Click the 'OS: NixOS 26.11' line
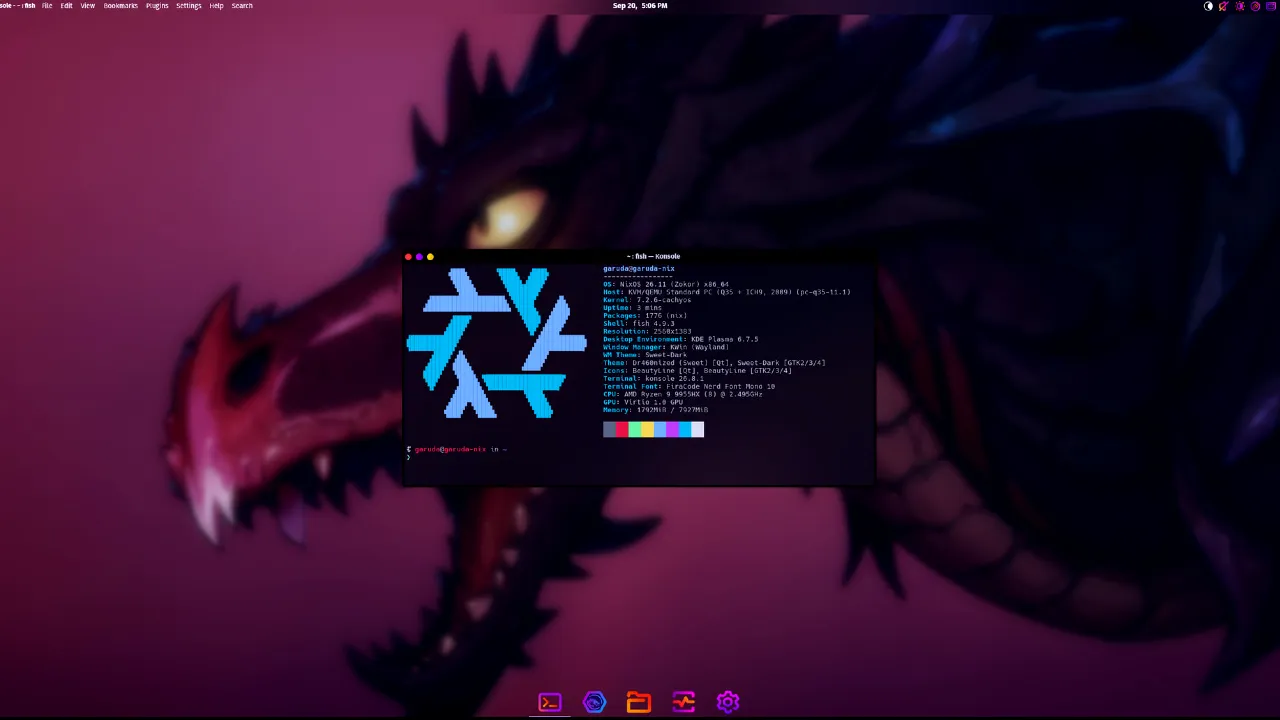 click(x=666, y=284)
